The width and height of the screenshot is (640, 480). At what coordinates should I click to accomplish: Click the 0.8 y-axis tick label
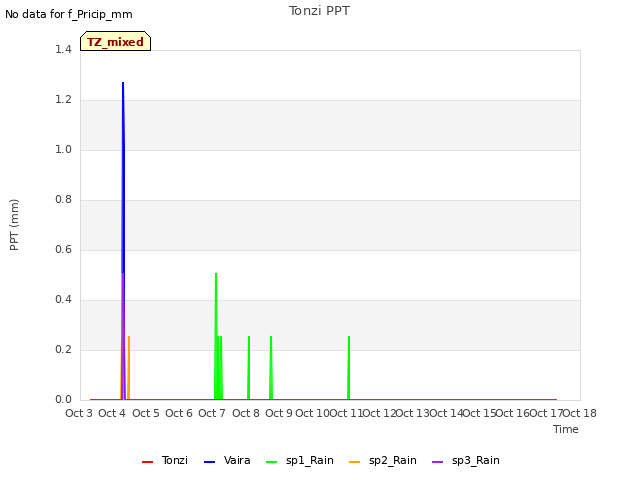pos(63,200)
